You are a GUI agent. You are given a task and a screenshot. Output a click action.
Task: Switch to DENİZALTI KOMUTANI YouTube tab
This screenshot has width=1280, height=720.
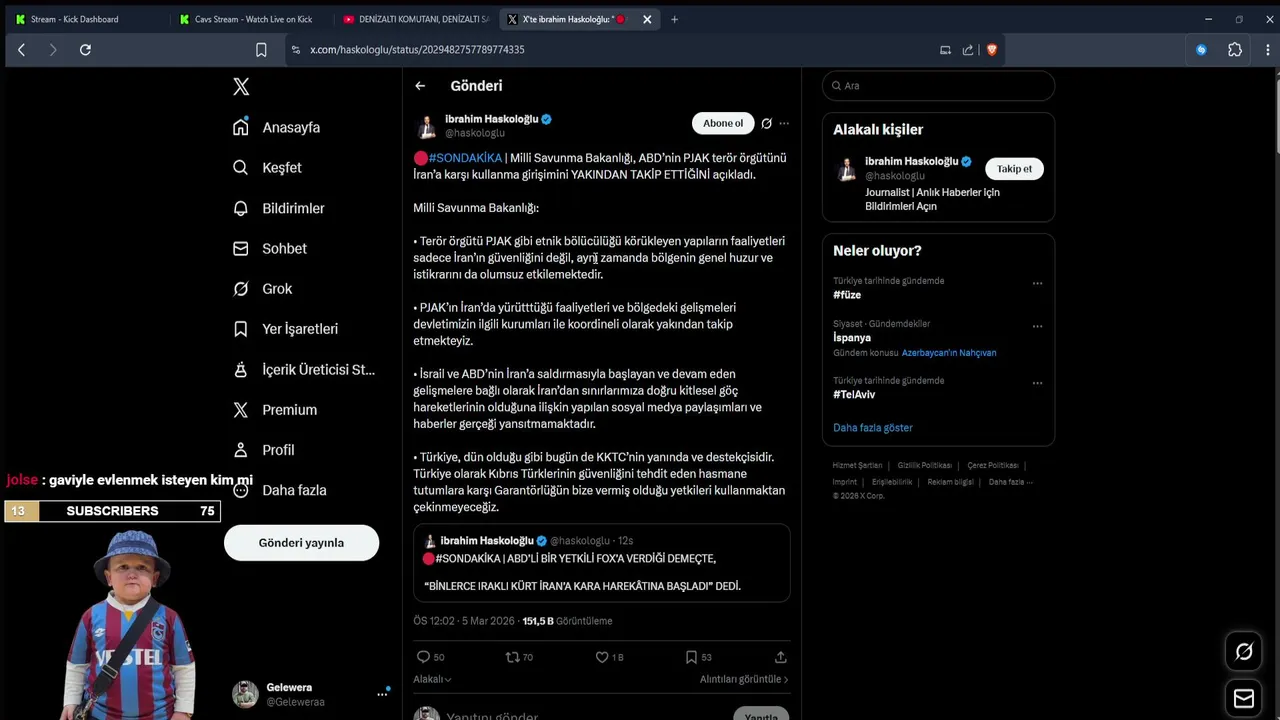point(414,19)
